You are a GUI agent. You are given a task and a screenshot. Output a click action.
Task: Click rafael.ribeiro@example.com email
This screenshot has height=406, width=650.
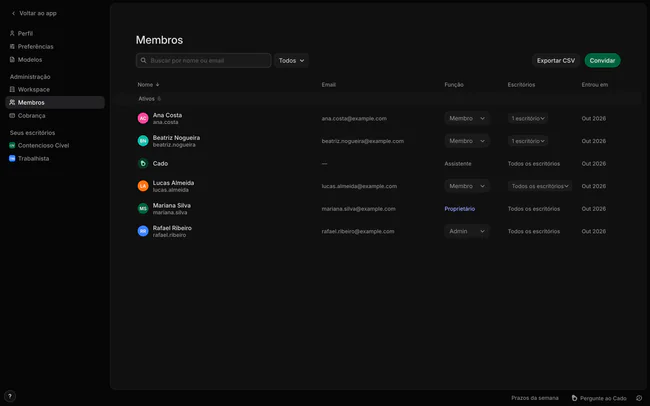click(x=358, y=231)
